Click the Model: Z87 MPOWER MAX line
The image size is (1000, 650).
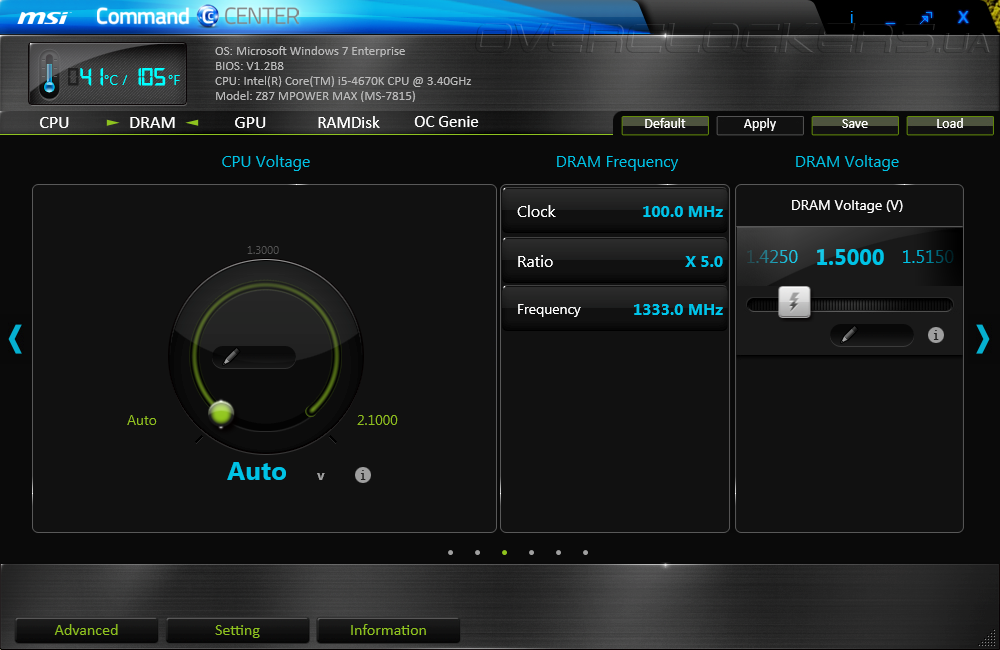[x=315, y=96]
